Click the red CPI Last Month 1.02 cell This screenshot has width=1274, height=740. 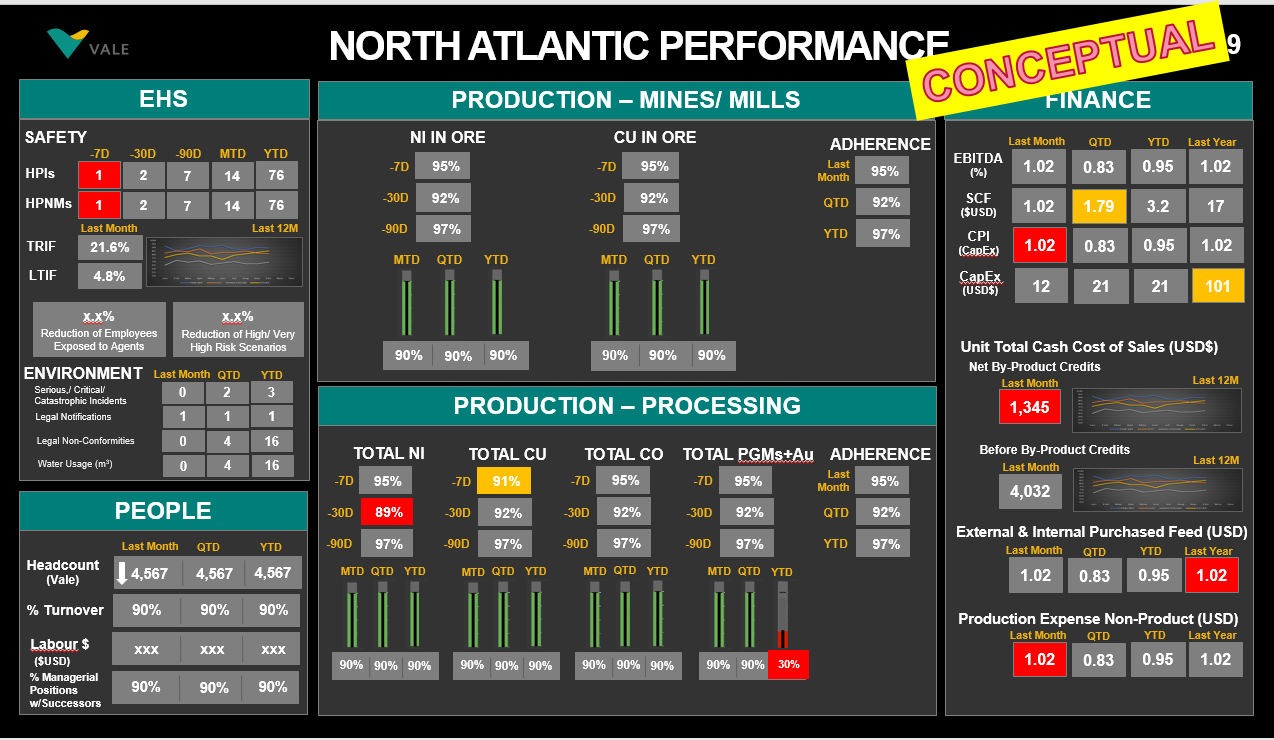[x=1038, y=245]
